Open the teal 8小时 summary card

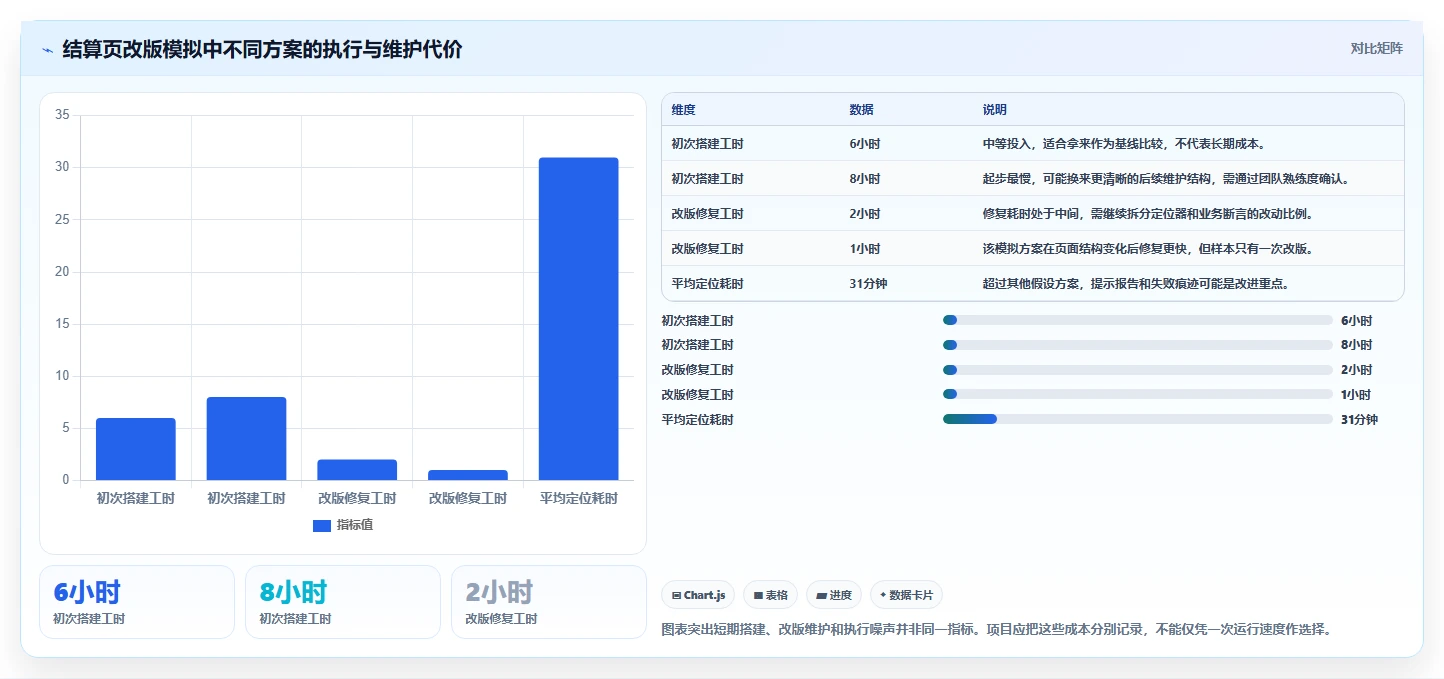pyautogui.click(x=343, y=602)
